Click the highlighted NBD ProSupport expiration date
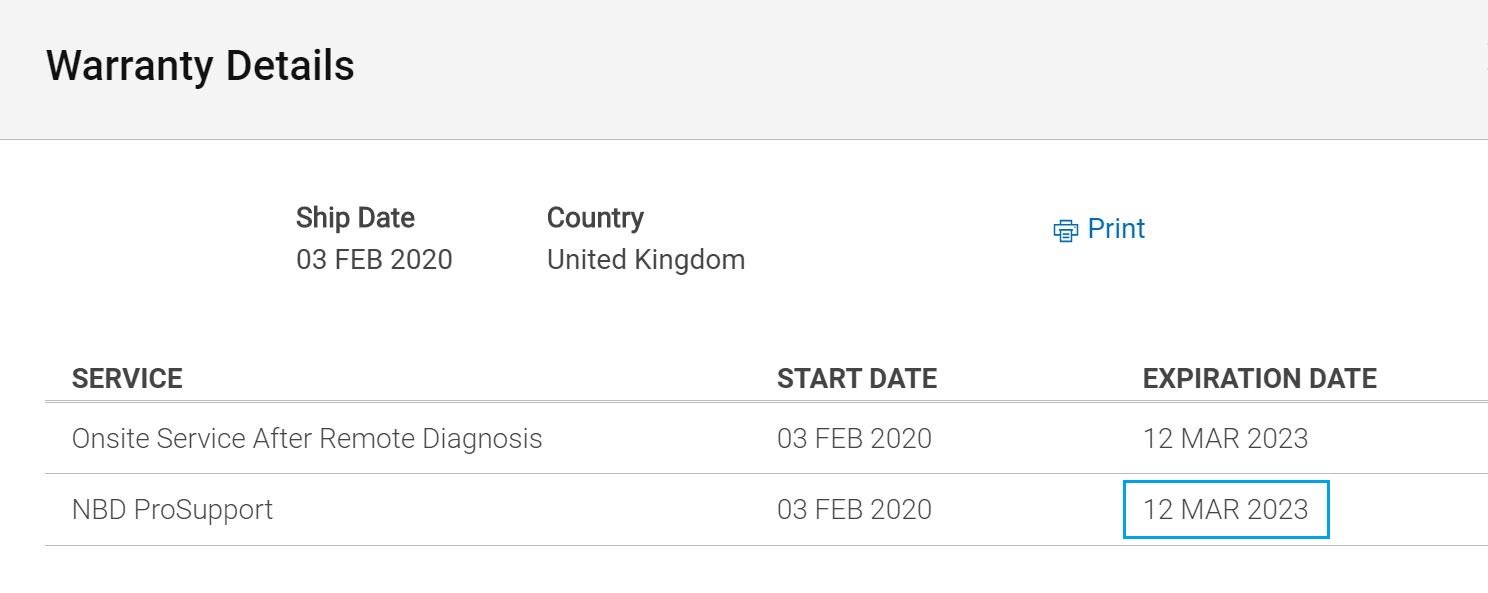This screenshot has width=1488, height=593. [1226, 510]
